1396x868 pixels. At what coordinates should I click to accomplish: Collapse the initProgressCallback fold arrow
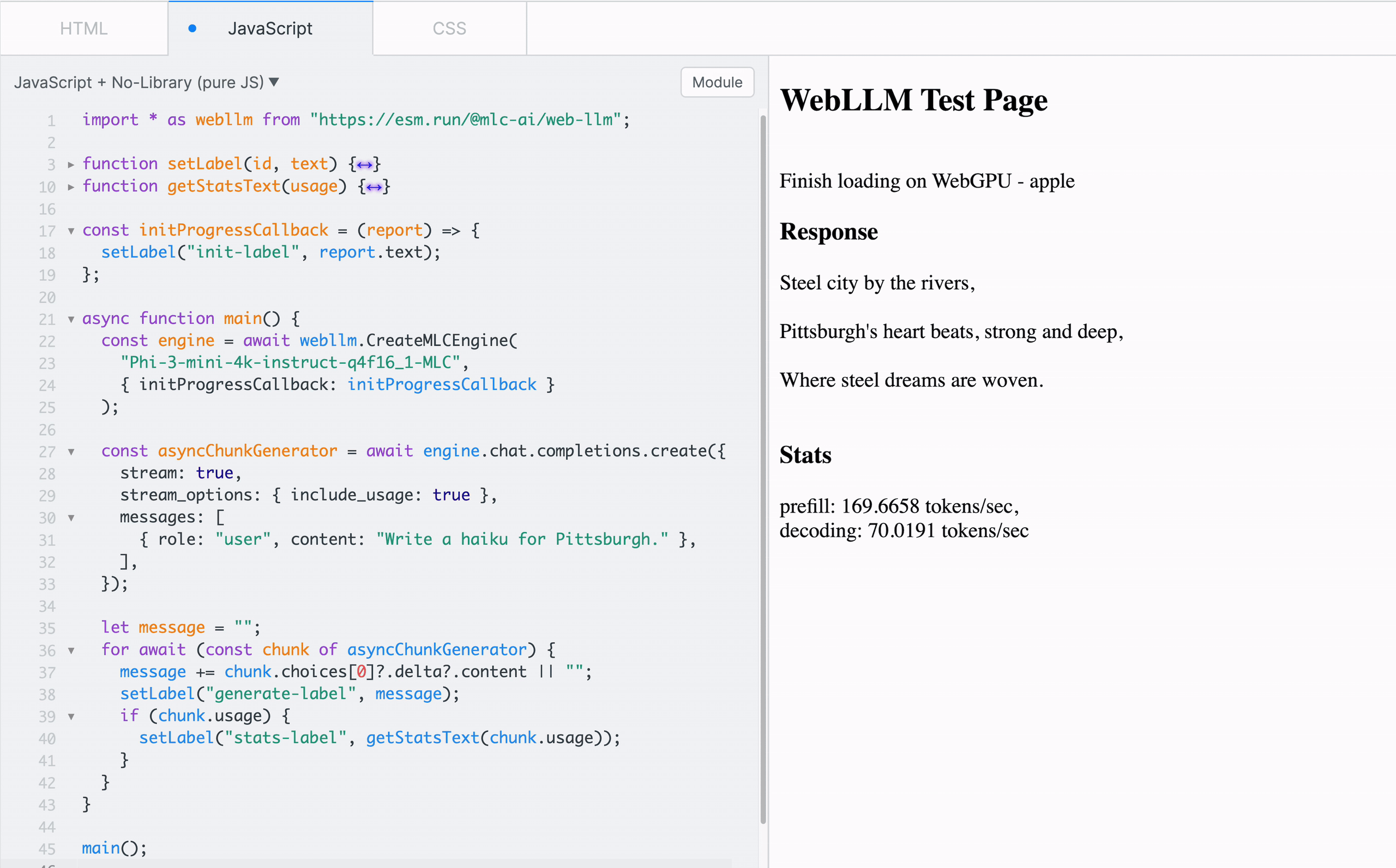[x=70, y=231]
